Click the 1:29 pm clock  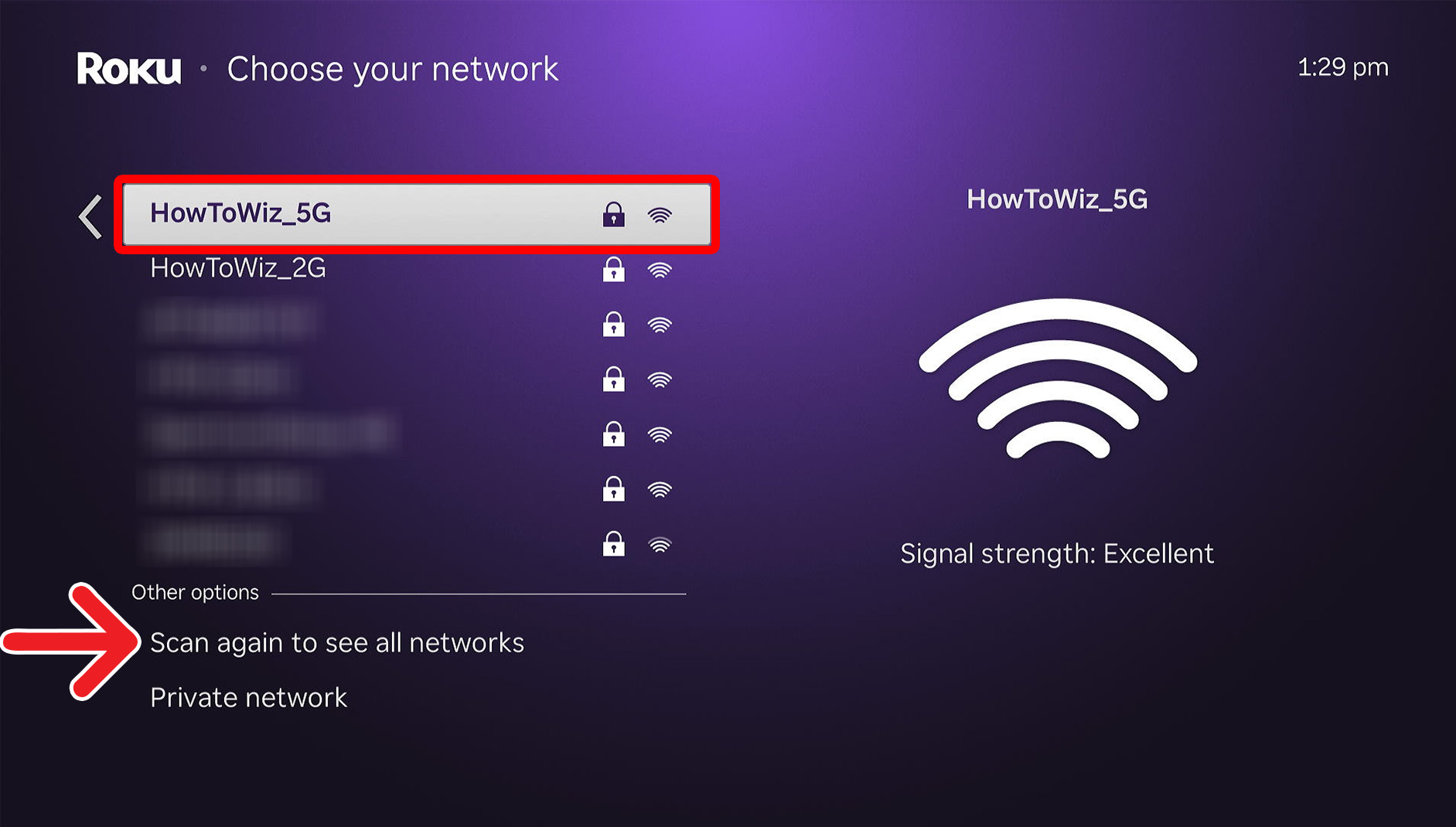click(1342, 68)
